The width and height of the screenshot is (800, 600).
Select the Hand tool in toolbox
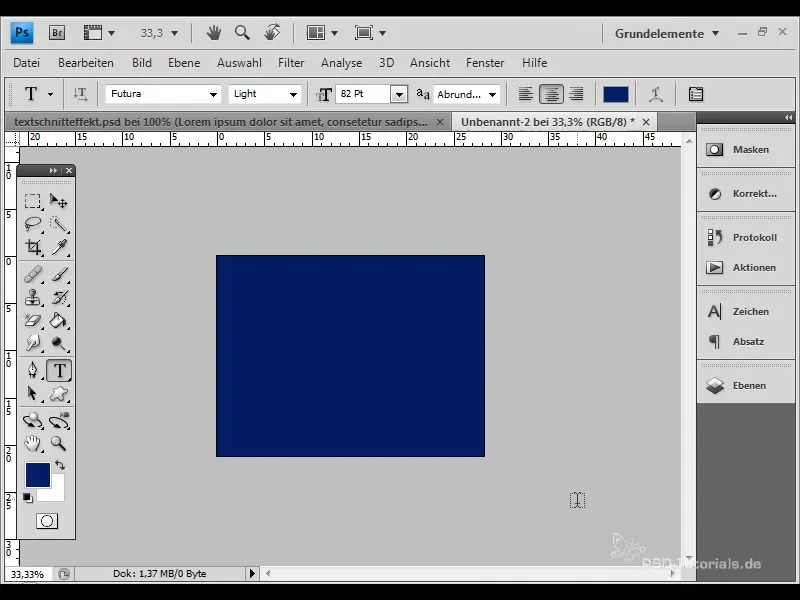(x=33, y=443)
